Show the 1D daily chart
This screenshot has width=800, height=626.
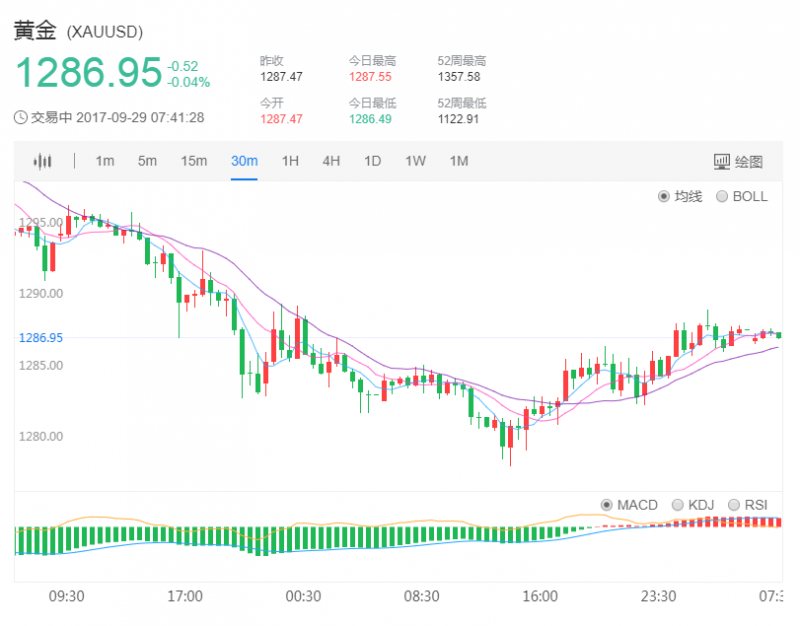(x=372, y=161)
